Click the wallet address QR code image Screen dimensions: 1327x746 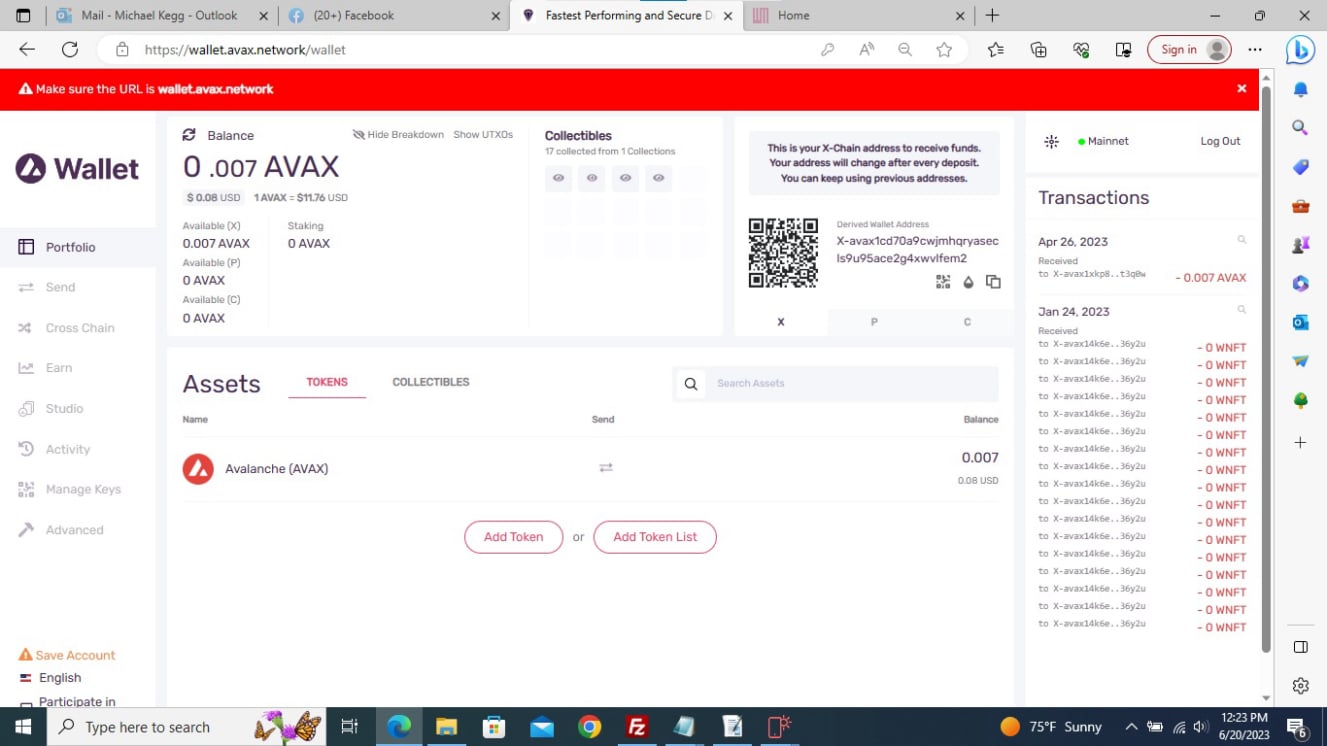[783, 253]
